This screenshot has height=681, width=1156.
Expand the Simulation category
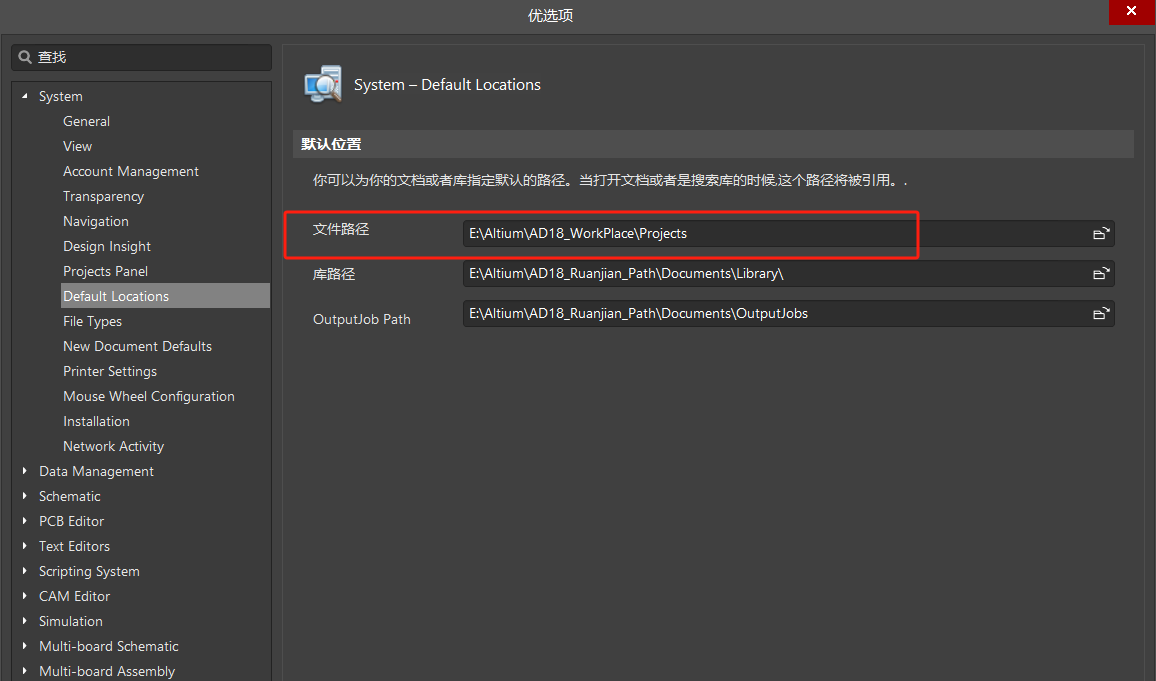[25, 621]
